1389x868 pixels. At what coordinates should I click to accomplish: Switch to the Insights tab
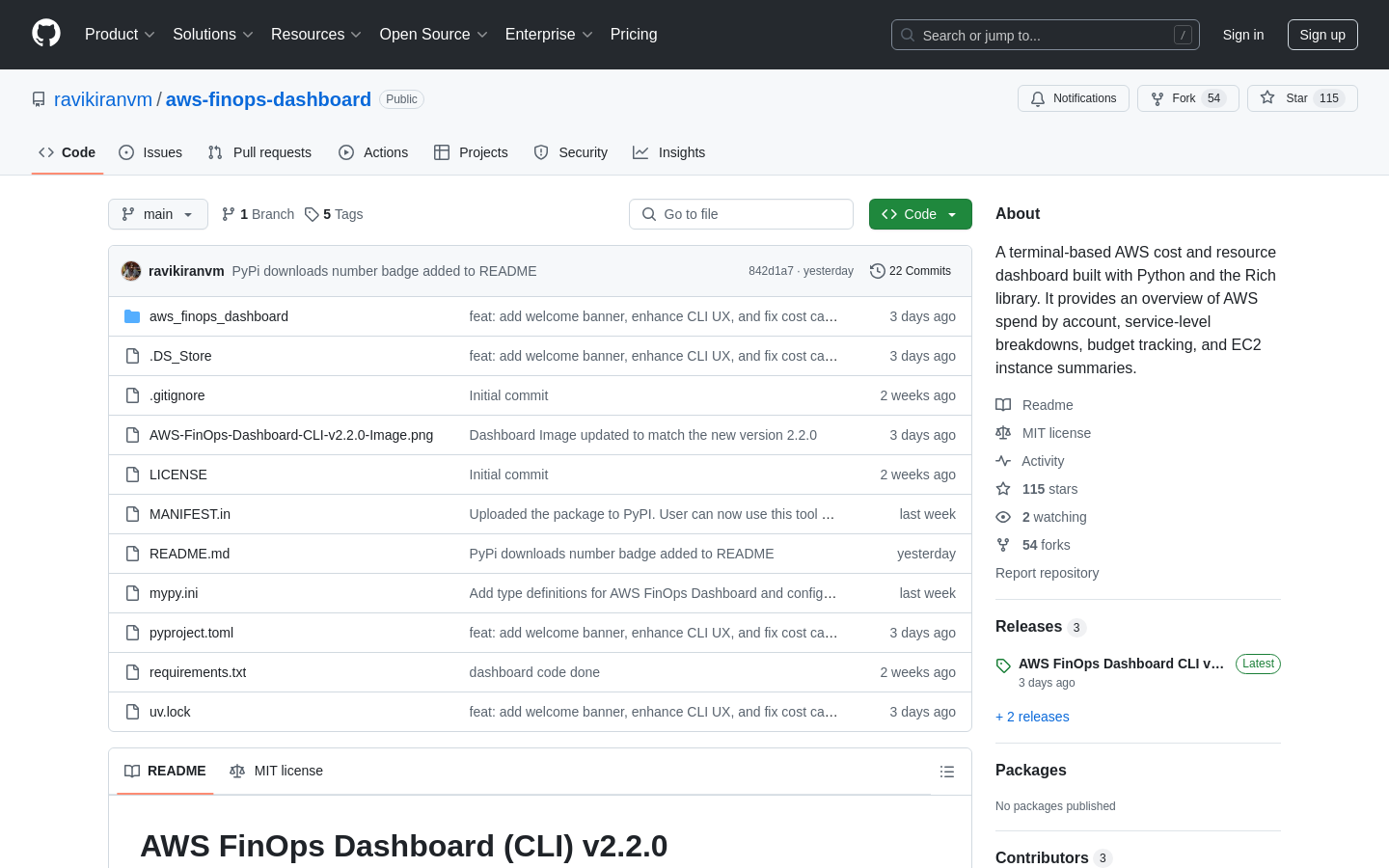[669, 152]
